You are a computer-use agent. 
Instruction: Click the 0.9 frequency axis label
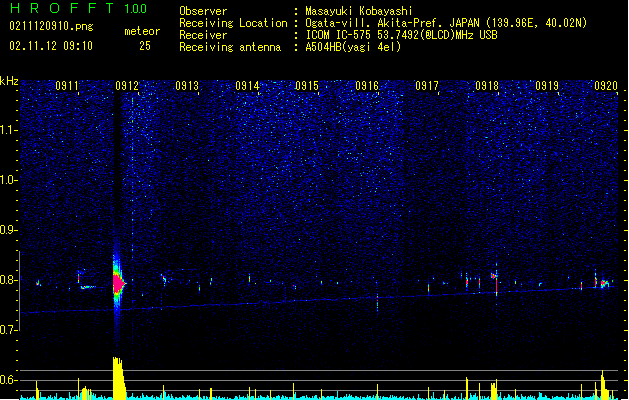[9, 230]
